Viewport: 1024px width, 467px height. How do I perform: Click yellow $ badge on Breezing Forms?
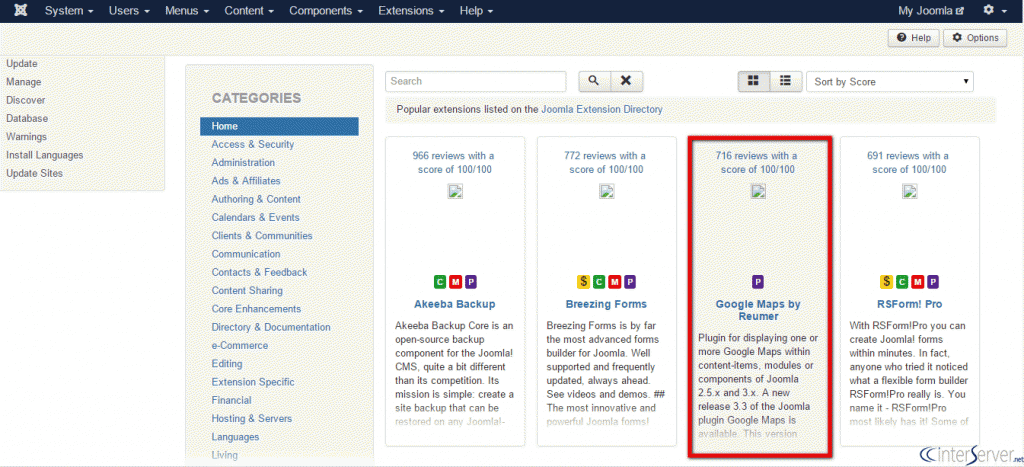tap(583, 282)
